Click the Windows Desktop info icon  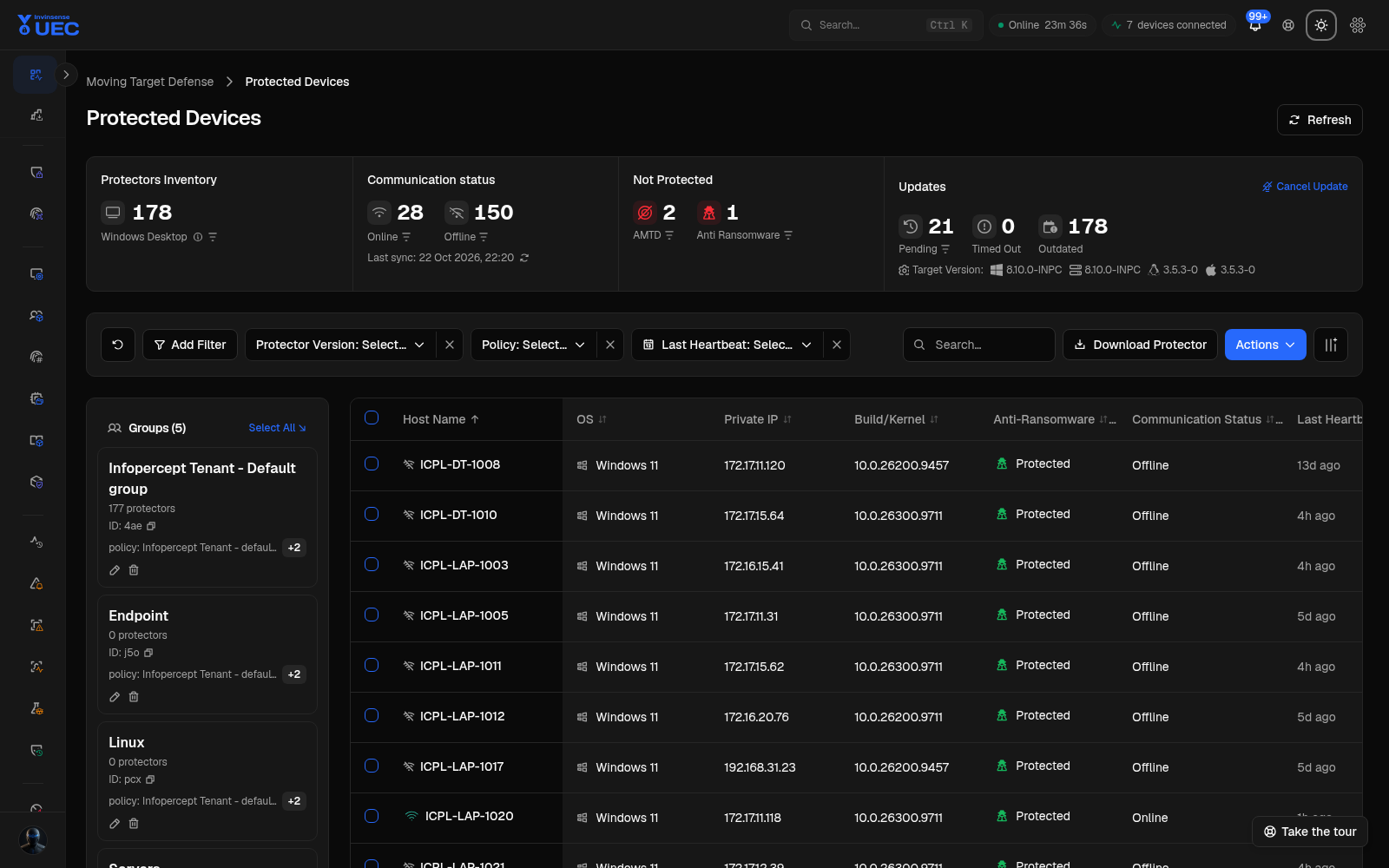click(x=198, y=237)
